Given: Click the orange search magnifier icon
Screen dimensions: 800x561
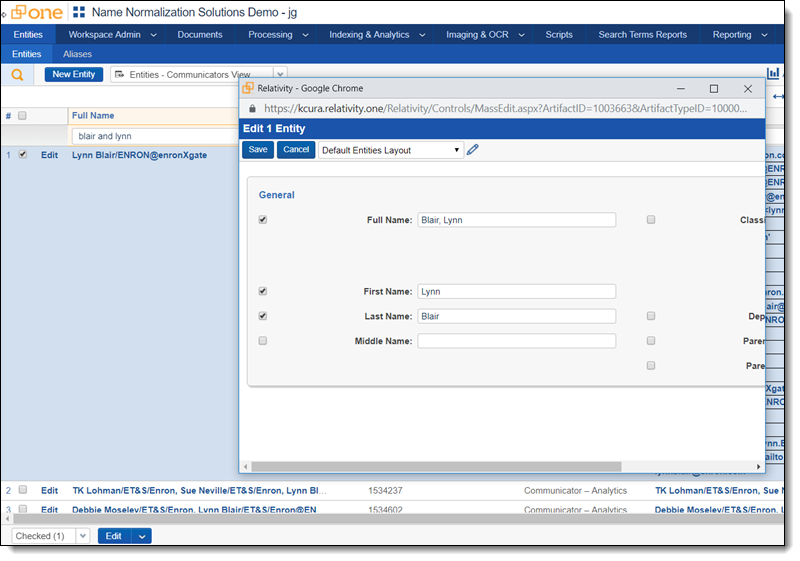Looking at the screenshot, I should pos(17,75).
